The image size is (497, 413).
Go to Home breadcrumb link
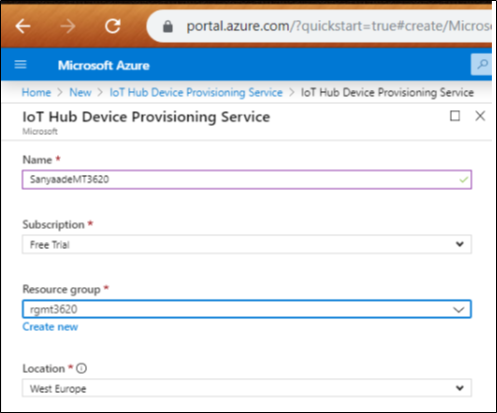pyautogui.click(x=36, y=92)
